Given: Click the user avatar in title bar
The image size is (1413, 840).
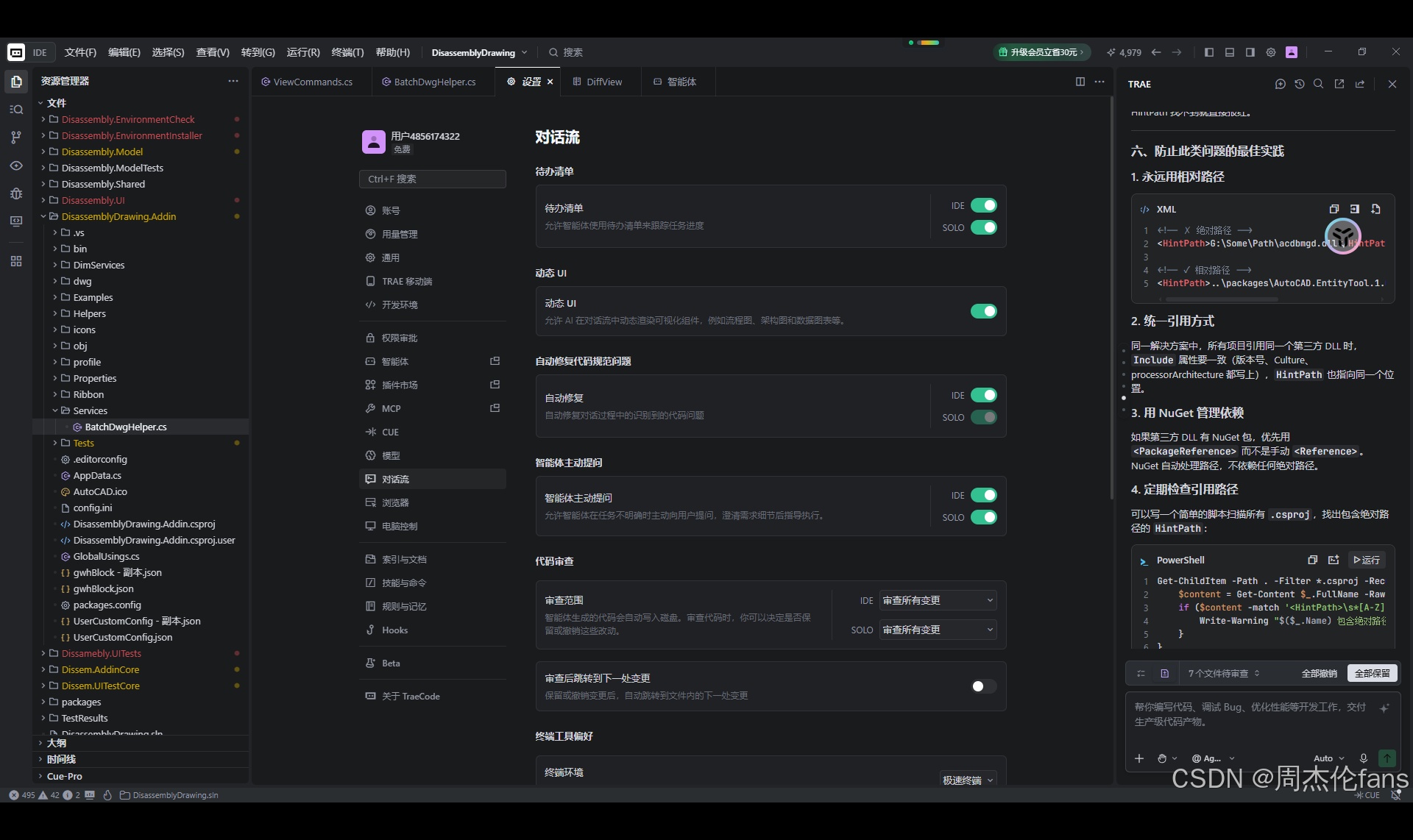Looking at the screenshot, I should [x=1292, y=52].
